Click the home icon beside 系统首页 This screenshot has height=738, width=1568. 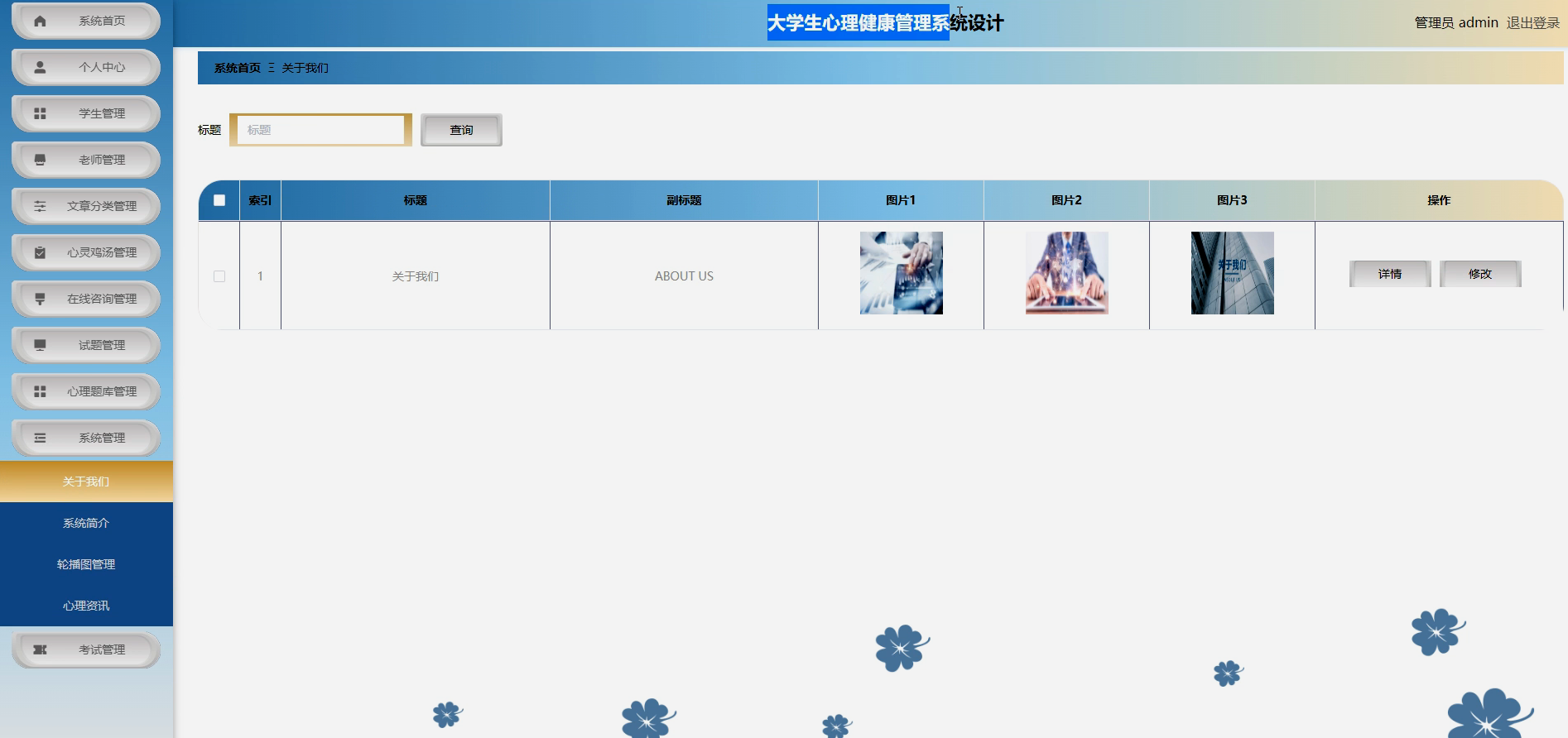[x=40, y=21]
